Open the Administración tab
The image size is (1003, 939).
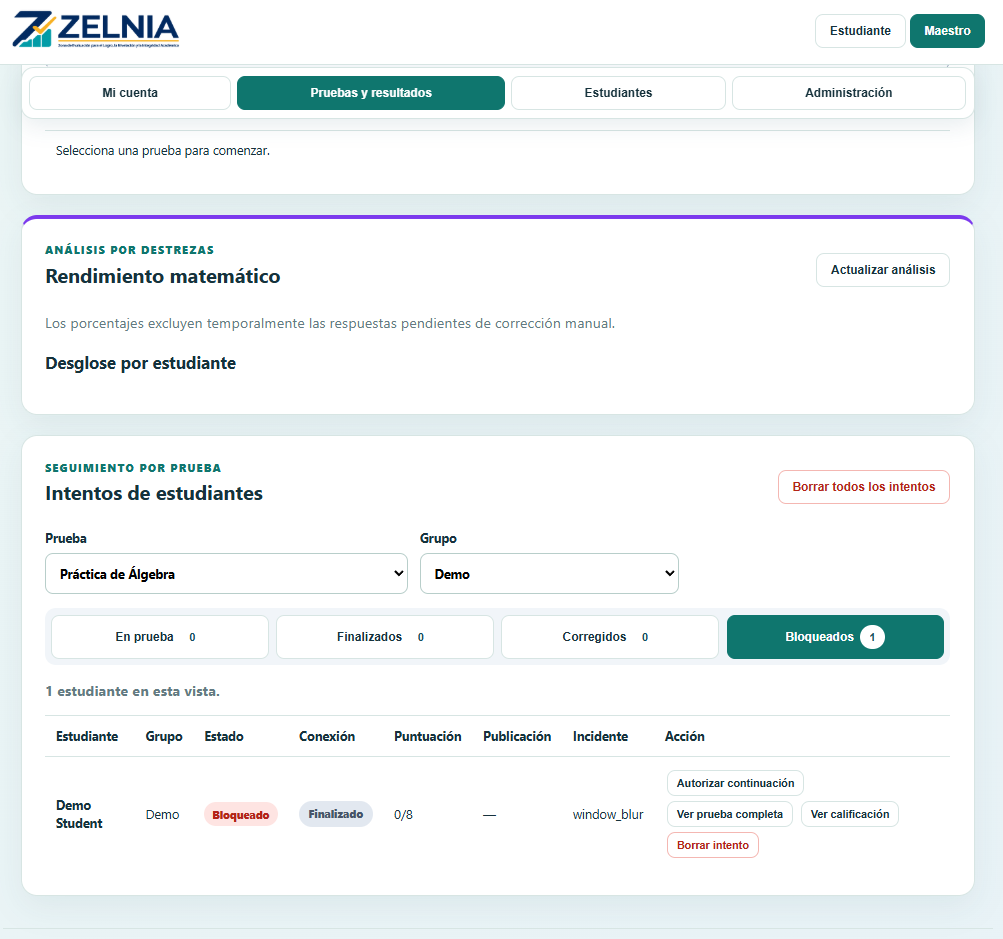click(x=848, y=93)
